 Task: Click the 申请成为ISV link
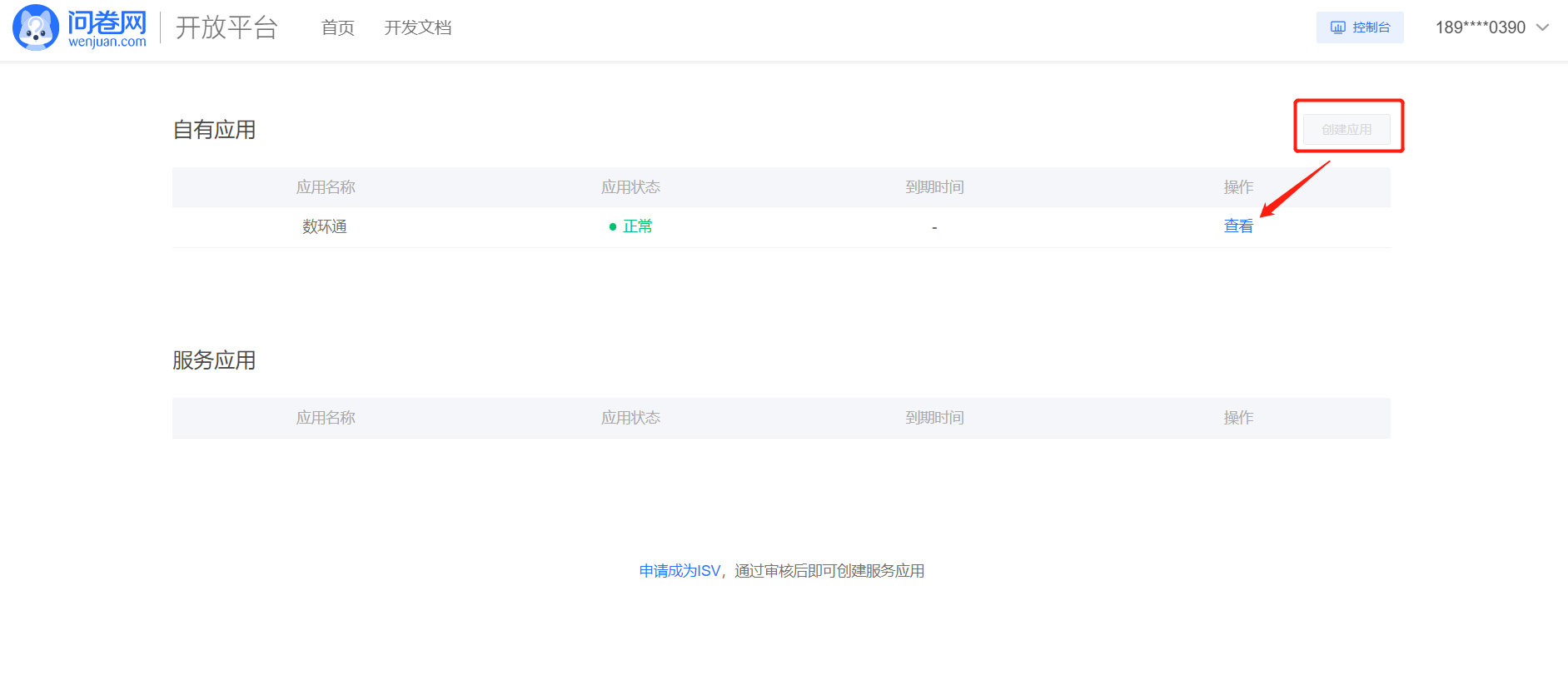[x=679, y=571]
